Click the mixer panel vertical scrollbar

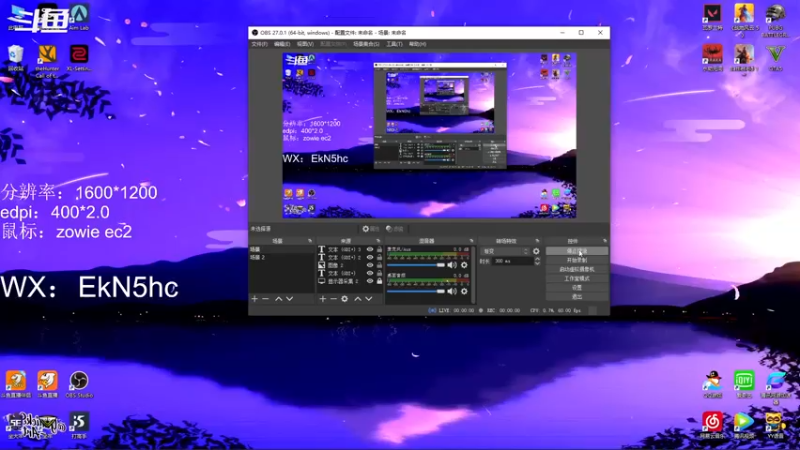point(474,274)
